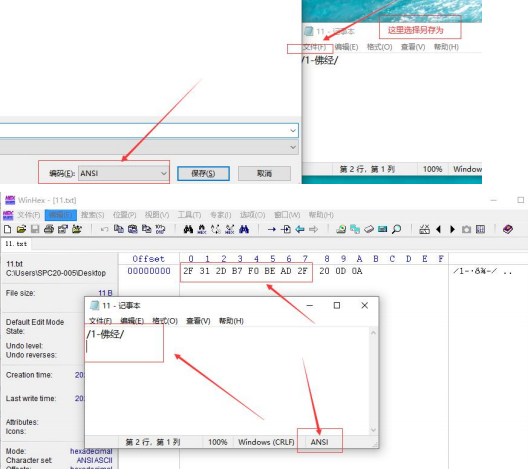Open the file Properties icon in WinHex toolbar
Image resolution: width=528 pixels, height=469 pixels.
63,229
